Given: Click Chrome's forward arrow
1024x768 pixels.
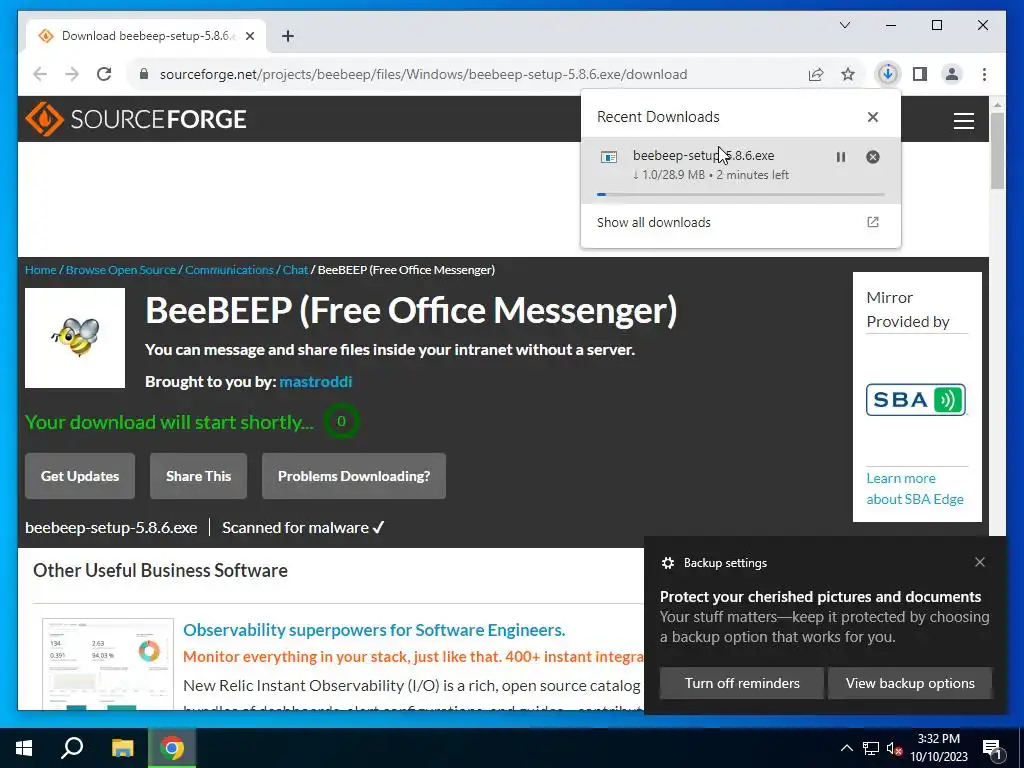Looking at the screenshot, I should [x=72, y=74].
